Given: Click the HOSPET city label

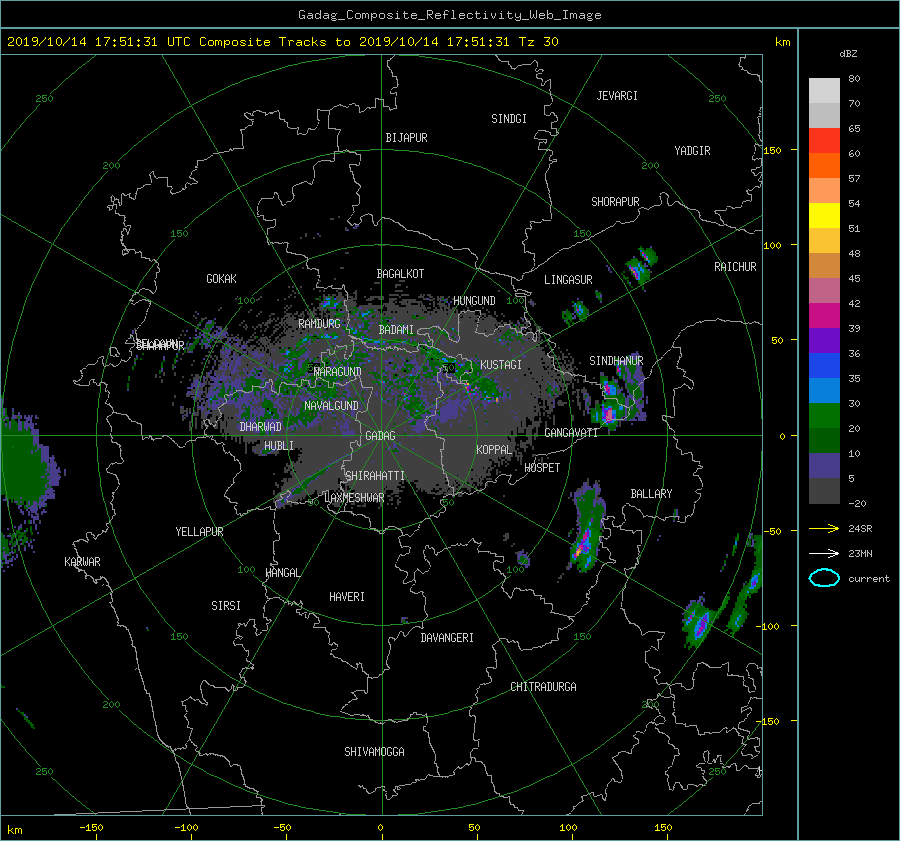Looking at the screenshot, I should click(542, 468).
